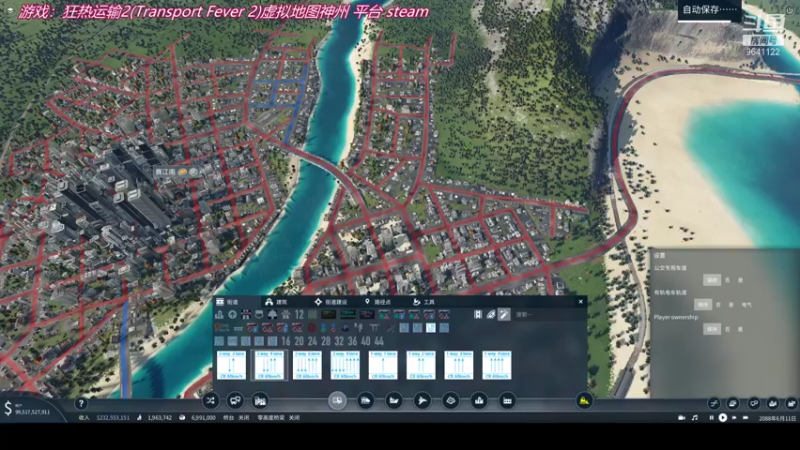Close the road construction panel

point(581,302)
